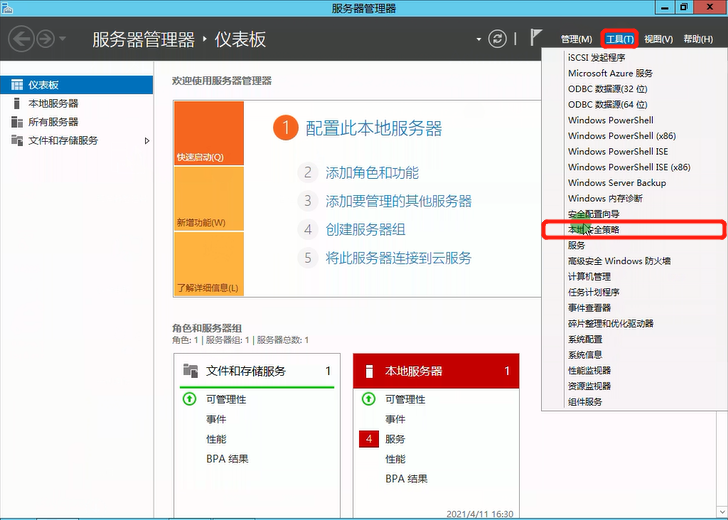
Task: Open the red 本地服务器 tile header
Action: (436, 371)
